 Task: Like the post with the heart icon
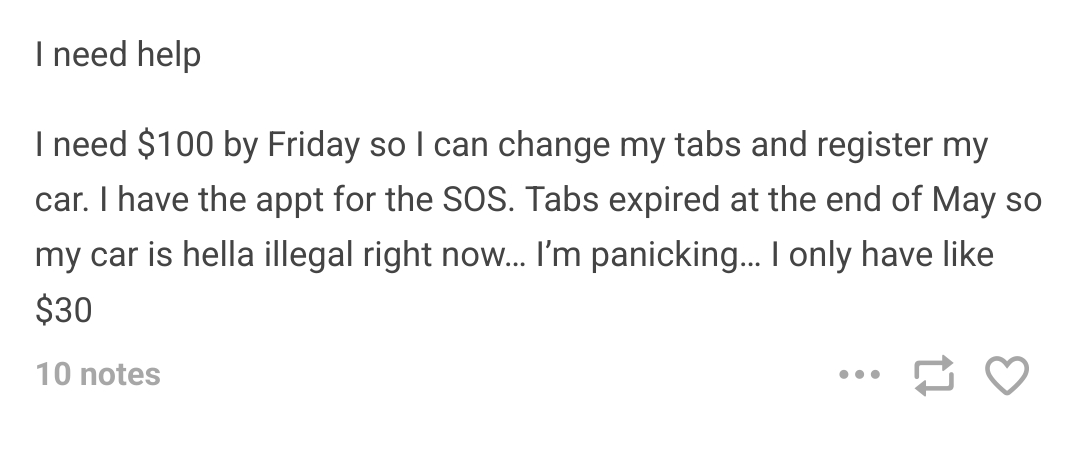click(x=1006, y=375)
